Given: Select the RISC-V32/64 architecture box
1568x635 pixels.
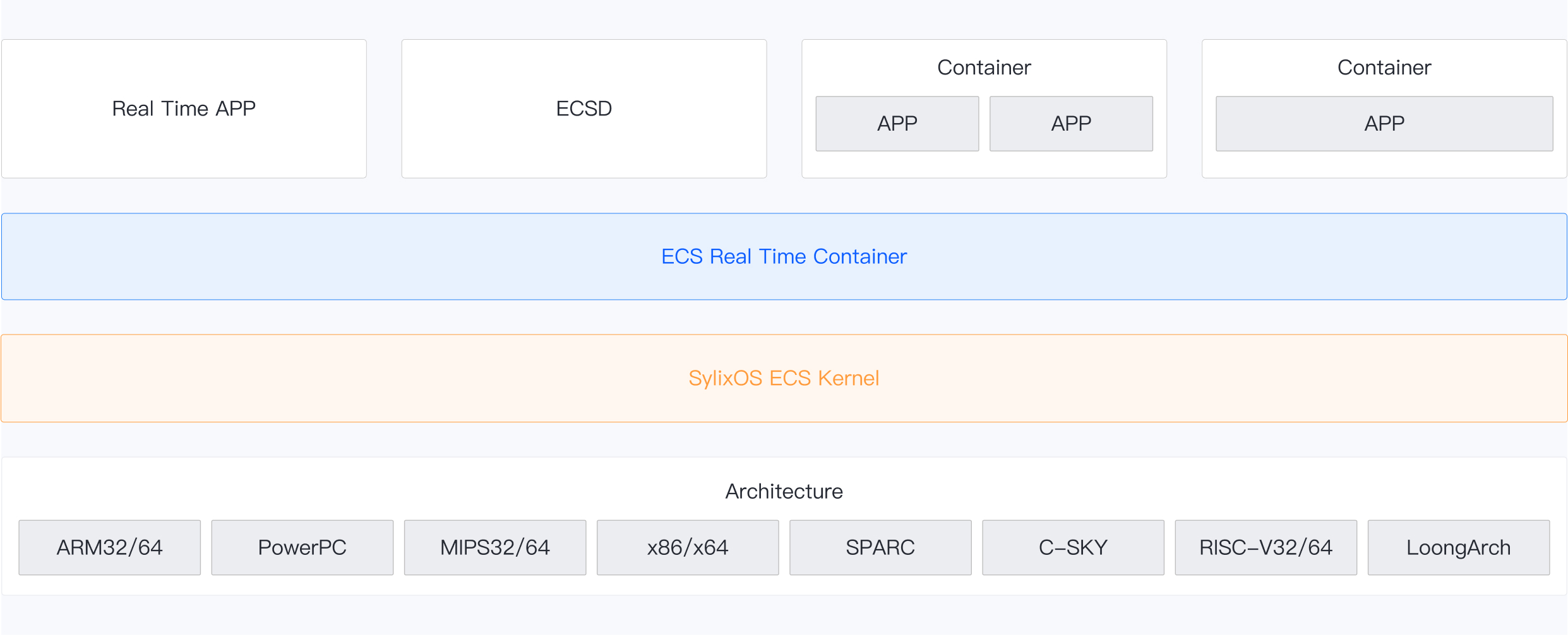Looking at the screenshot, I should 1266,547.
